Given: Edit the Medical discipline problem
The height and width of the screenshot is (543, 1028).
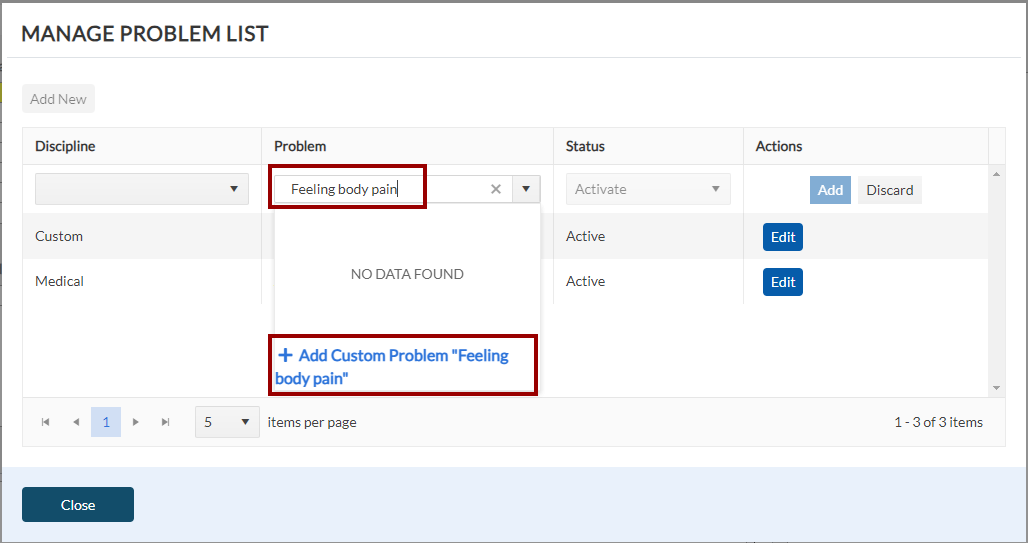Looking at the screenshot, I should [x=783, y=282].
